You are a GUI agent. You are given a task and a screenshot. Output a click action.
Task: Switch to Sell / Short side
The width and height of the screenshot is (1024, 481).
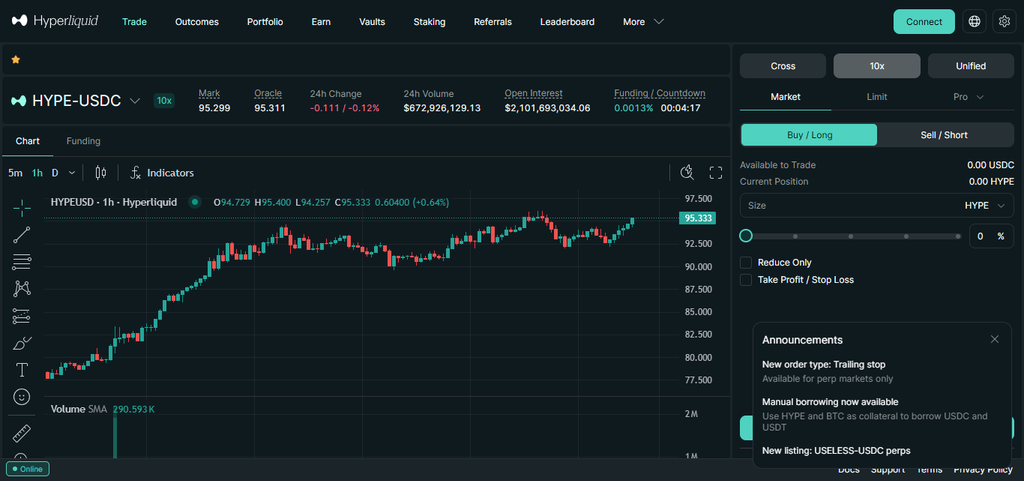tap(944, 135)
